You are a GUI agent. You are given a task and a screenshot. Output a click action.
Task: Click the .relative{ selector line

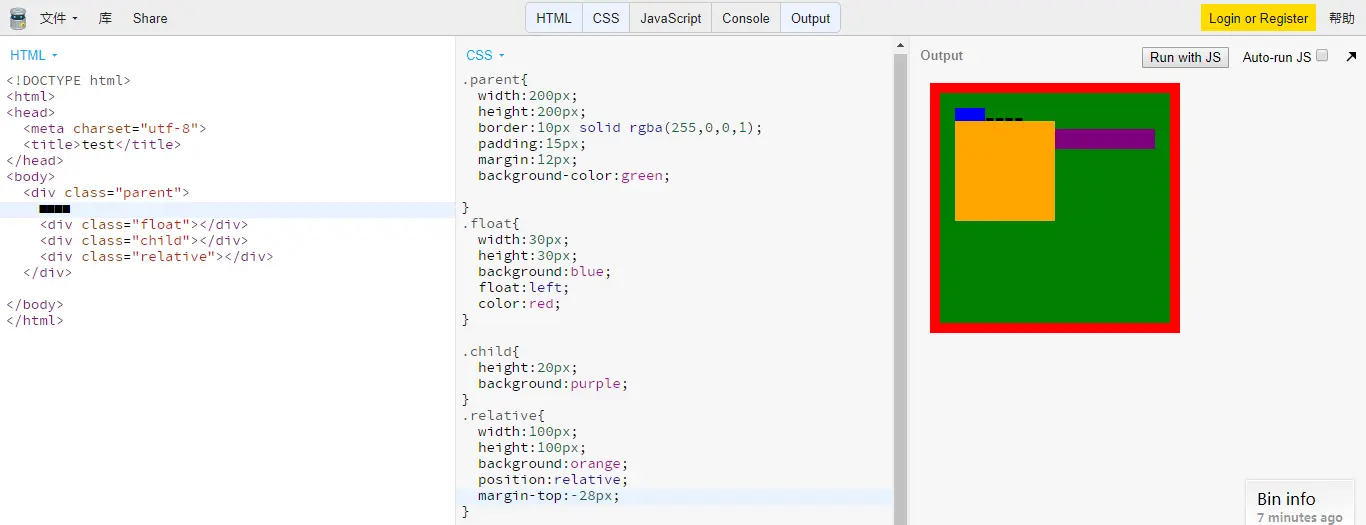[503, 416]
